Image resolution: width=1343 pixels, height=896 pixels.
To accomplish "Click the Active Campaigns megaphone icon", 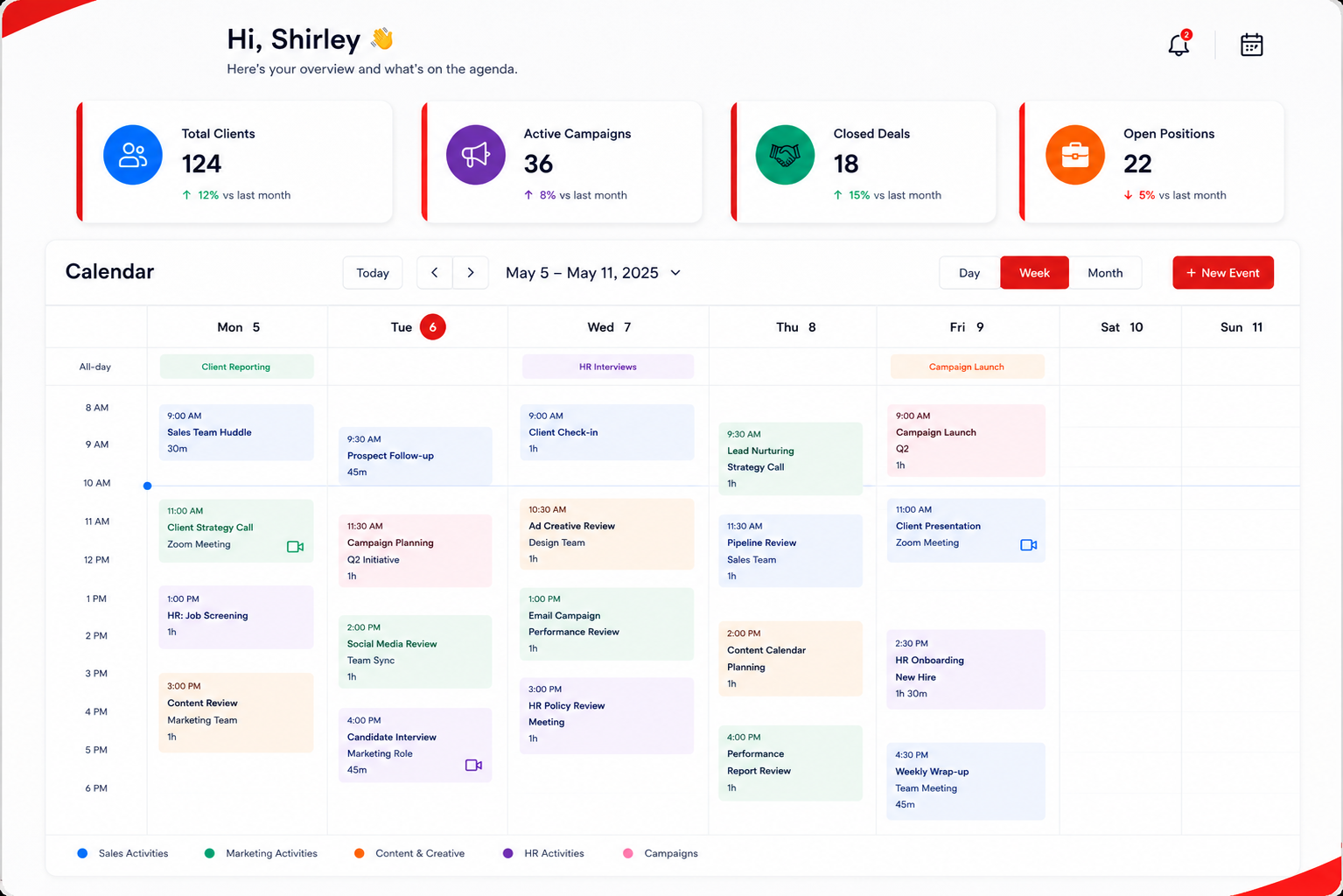I will (x=476, y=155).
